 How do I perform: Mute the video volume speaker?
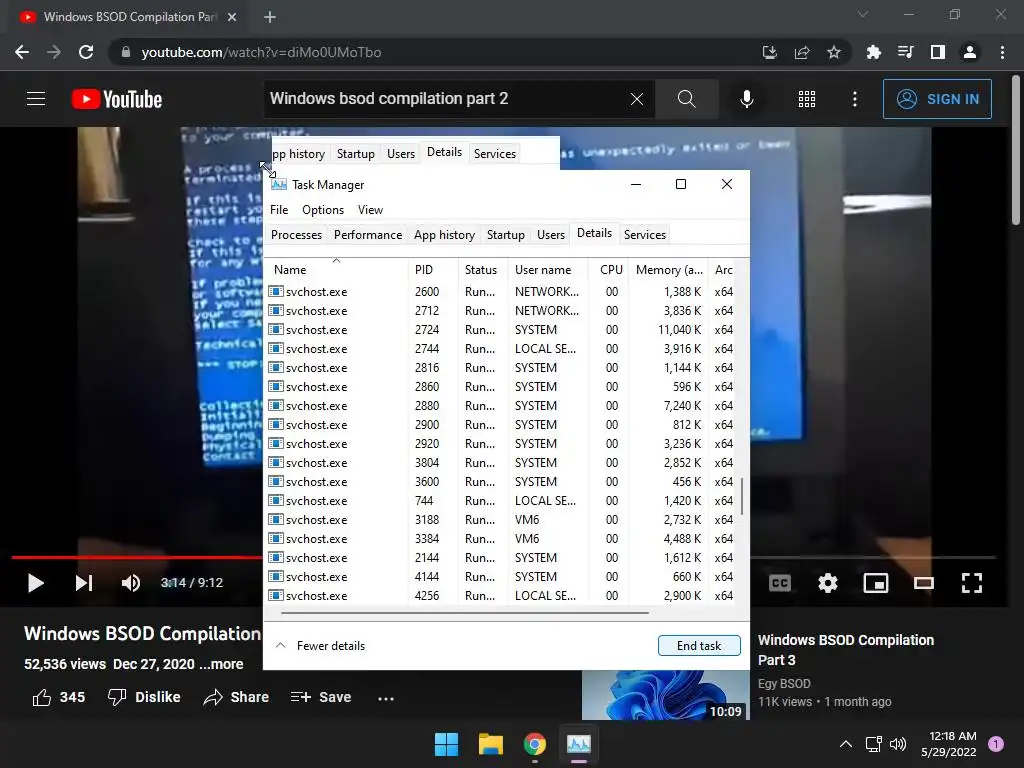click(131, 583)
